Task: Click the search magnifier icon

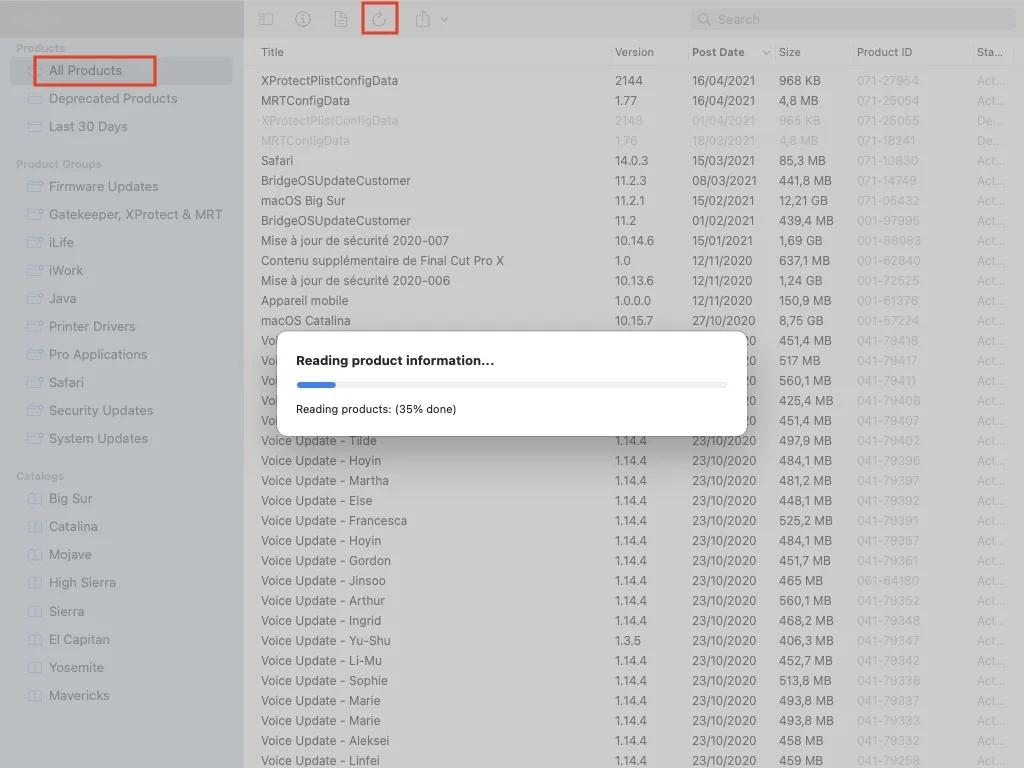Action: click(x=704, y=20)
